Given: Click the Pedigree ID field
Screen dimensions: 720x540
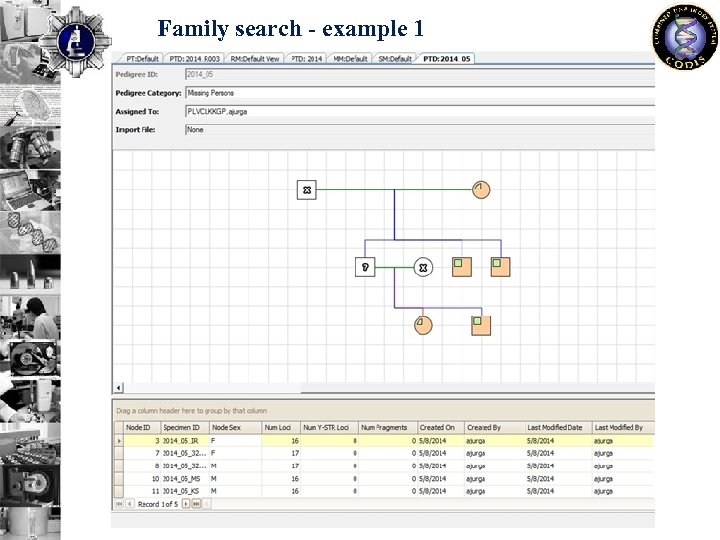Looking at the screenshot, I should (x=420, y=74).
